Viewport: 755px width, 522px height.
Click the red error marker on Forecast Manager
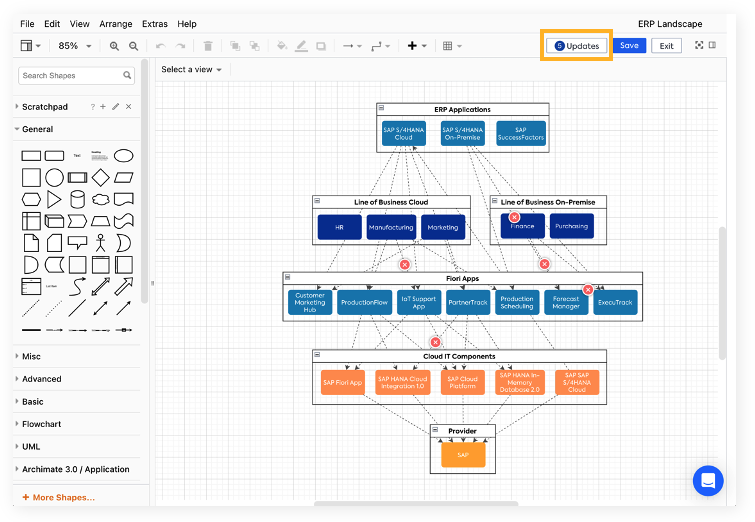pos(588,289)
